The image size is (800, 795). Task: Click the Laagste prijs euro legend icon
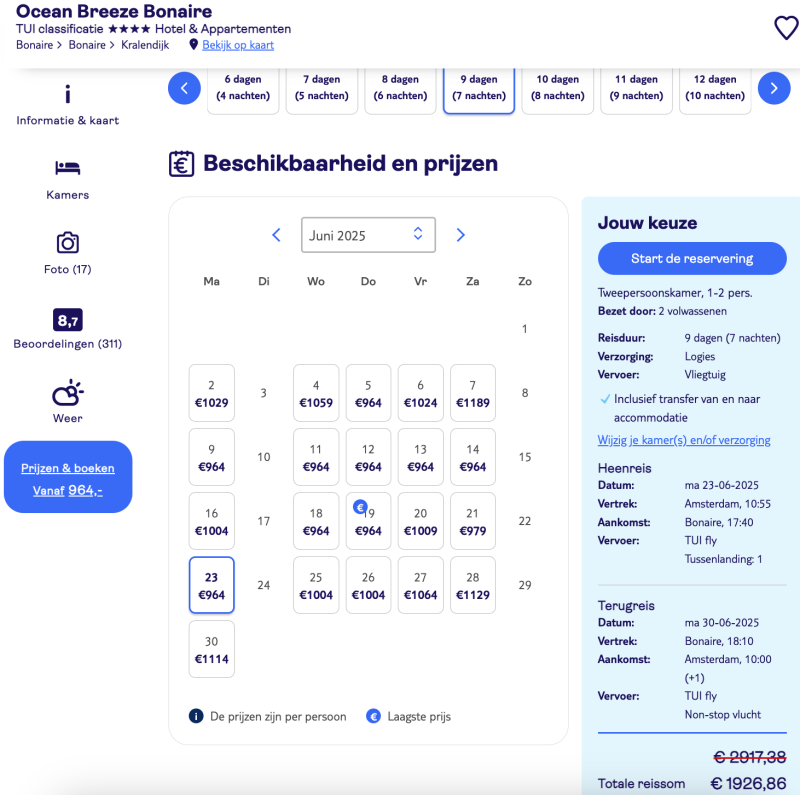pyautogui.click(x=373, y=716)
